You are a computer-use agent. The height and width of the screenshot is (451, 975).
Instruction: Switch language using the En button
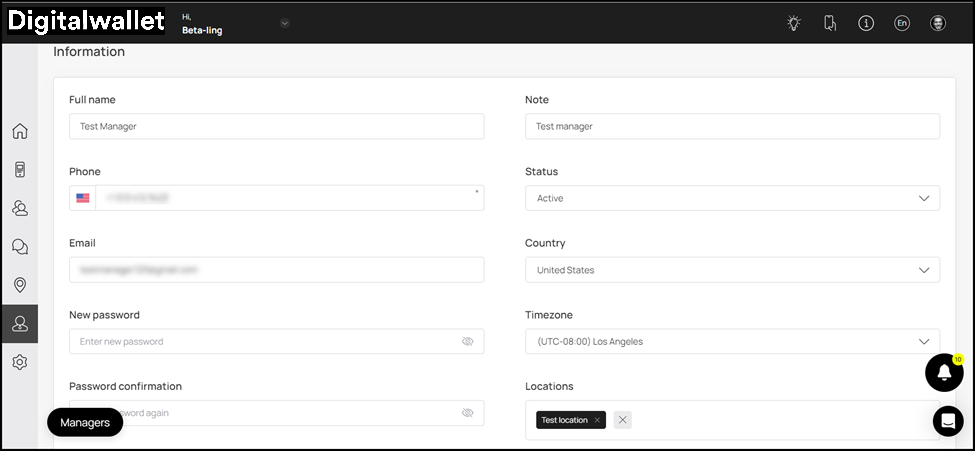[902, 23]
